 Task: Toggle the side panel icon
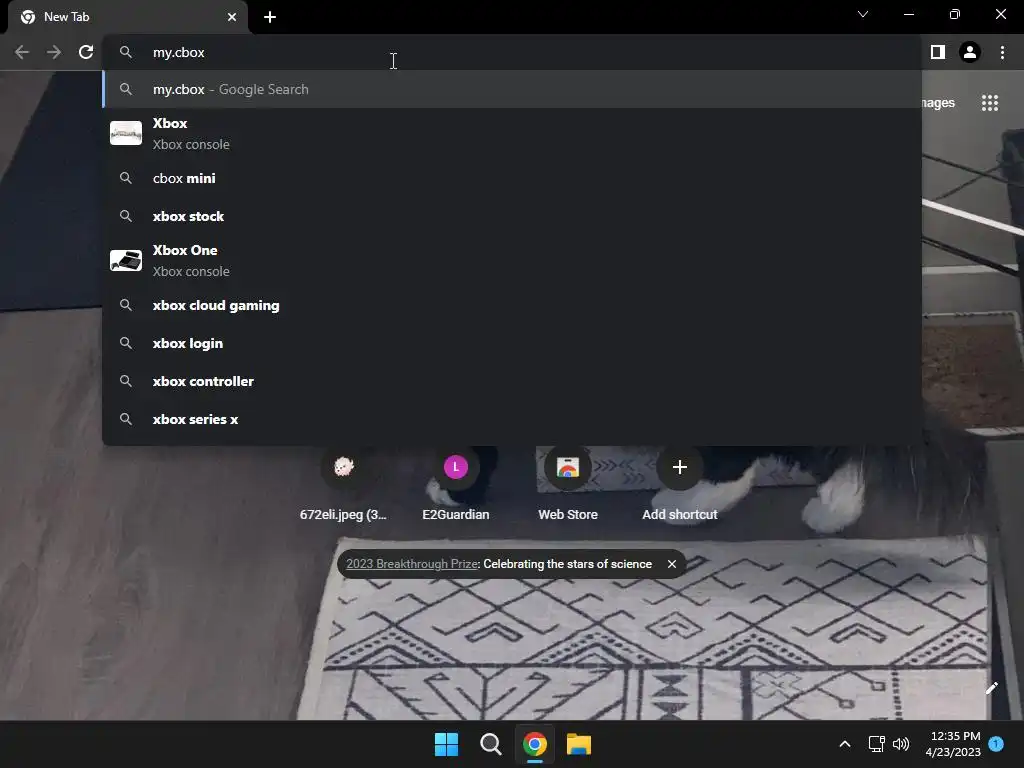point(938,52)
